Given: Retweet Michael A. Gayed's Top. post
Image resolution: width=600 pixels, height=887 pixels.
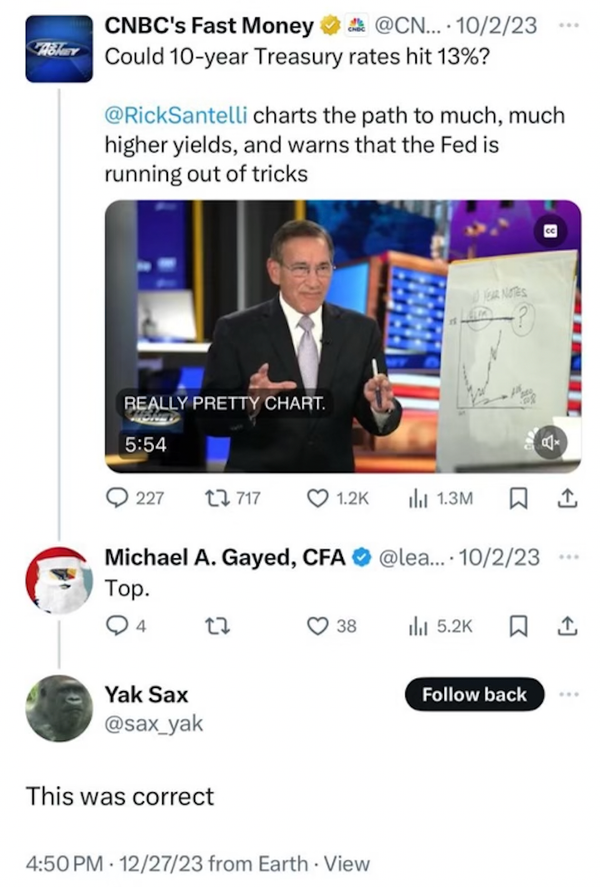Looking at the screenshot, I should click(217, 626).
